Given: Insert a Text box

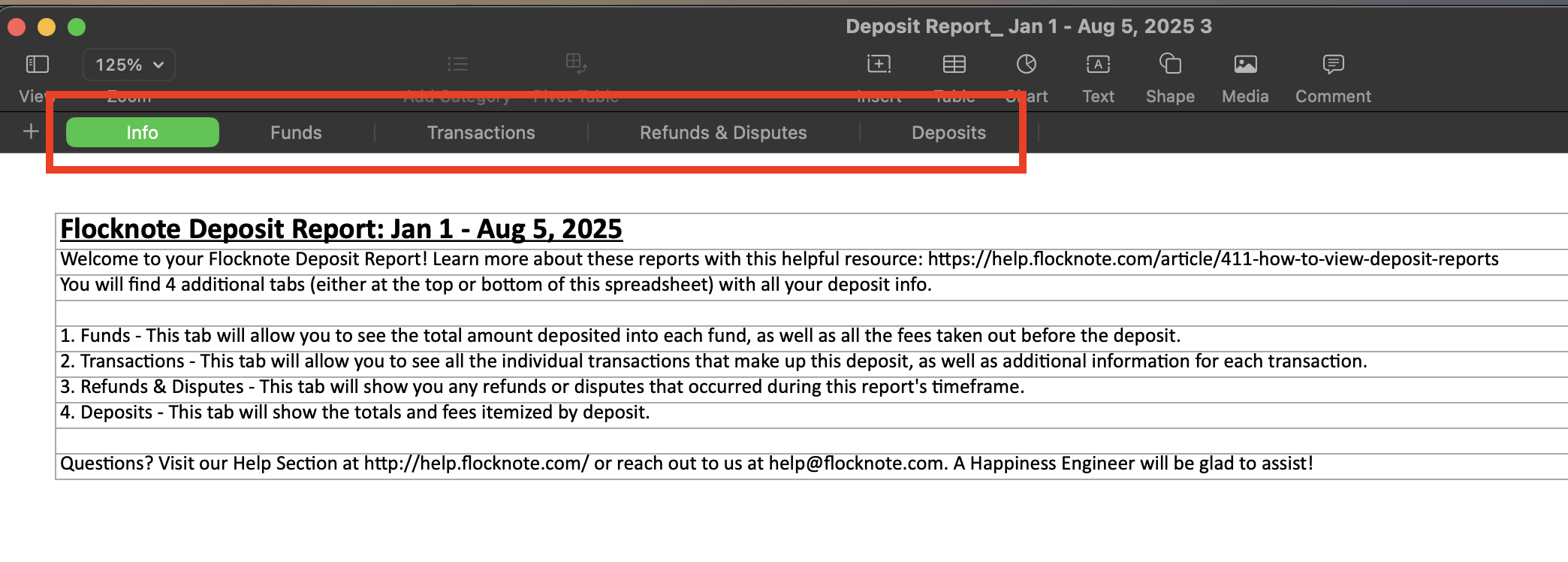Looking at the screenshot, I should (x=1098, y=64).
